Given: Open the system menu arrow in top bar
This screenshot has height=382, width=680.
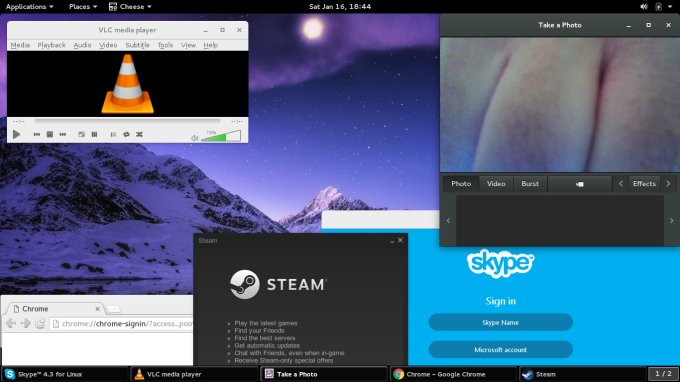Looking at the screenshot, I should click(670, 7).
